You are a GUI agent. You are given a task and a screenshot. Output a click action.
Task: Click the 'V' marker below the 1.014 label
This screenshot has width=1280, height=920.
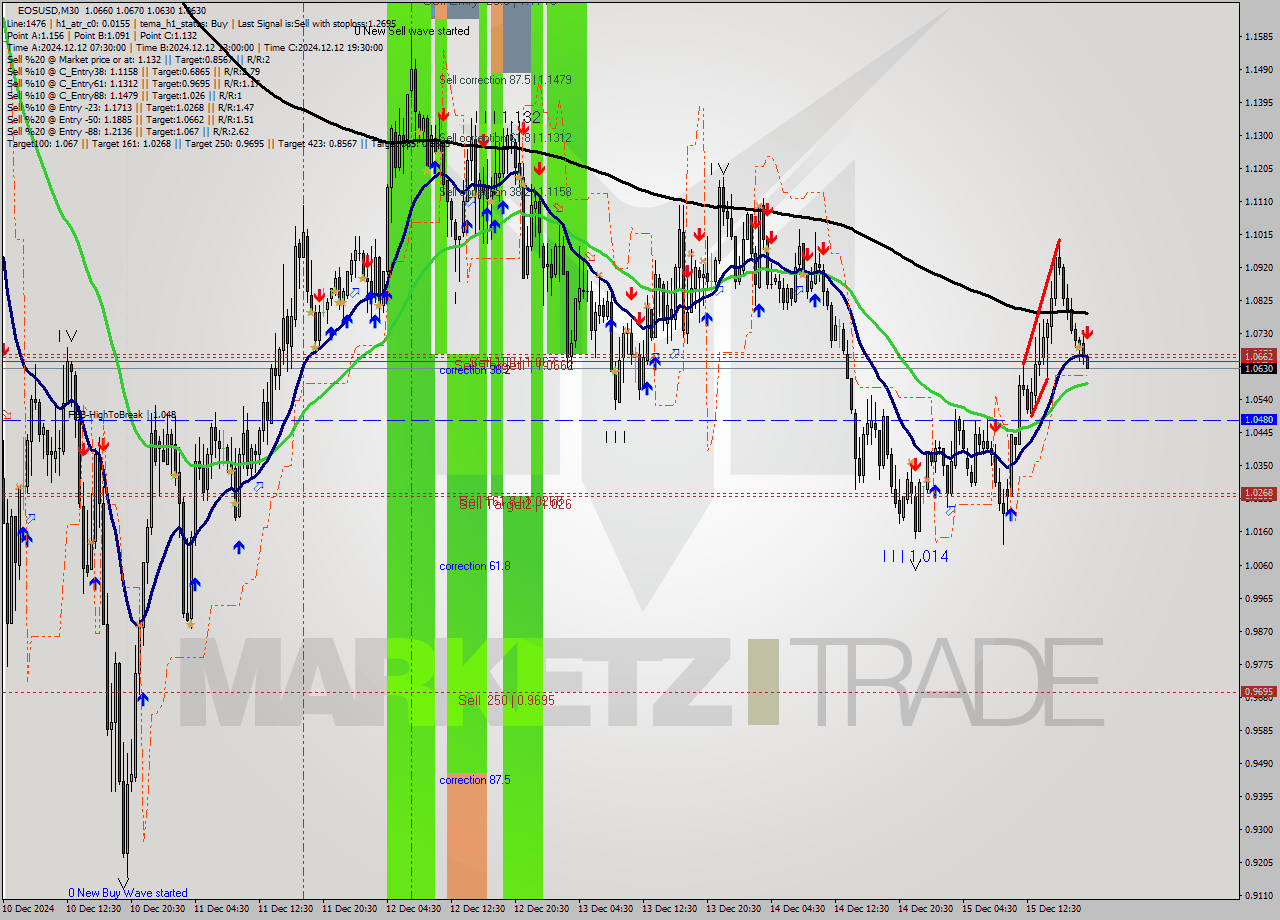[915, 567]
